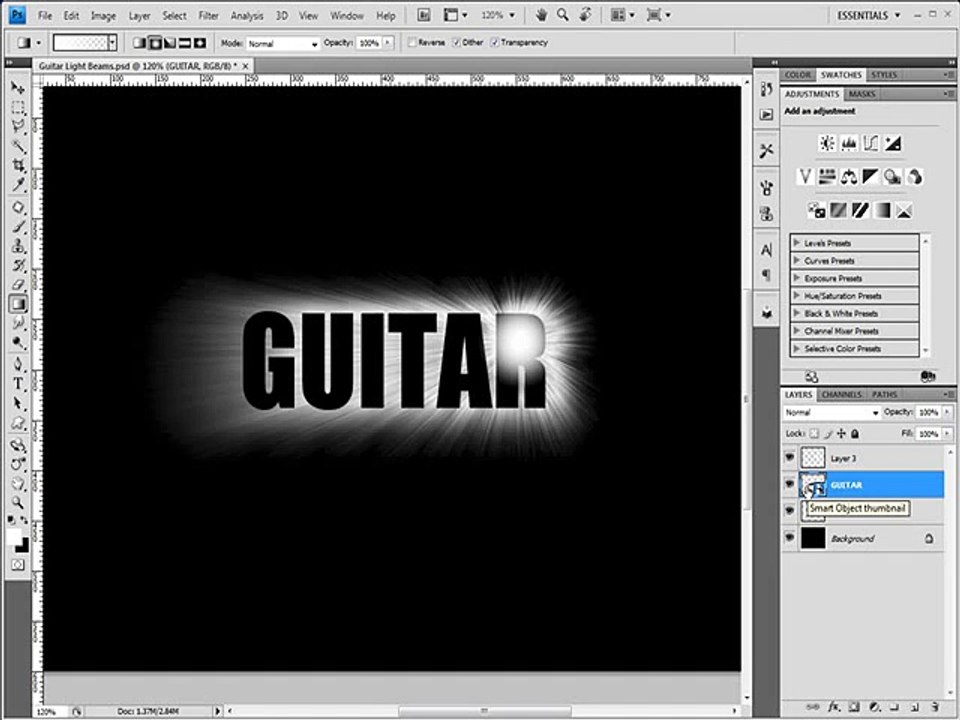The image size is (960, 720).
Task: Select the Magic Wand tool
Action: pyautogui.click(x=18, y=146)
